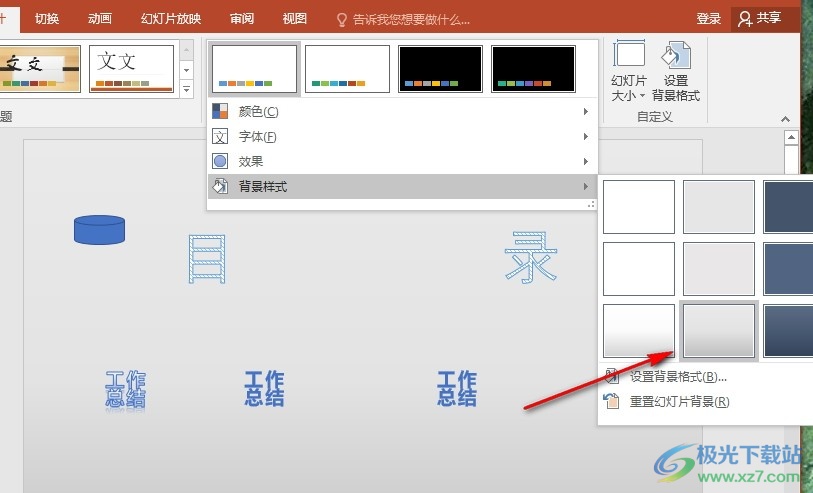Open the 颜色(C) submenu
The width and height of the screenshot is (813, 493).
[402, 111]
